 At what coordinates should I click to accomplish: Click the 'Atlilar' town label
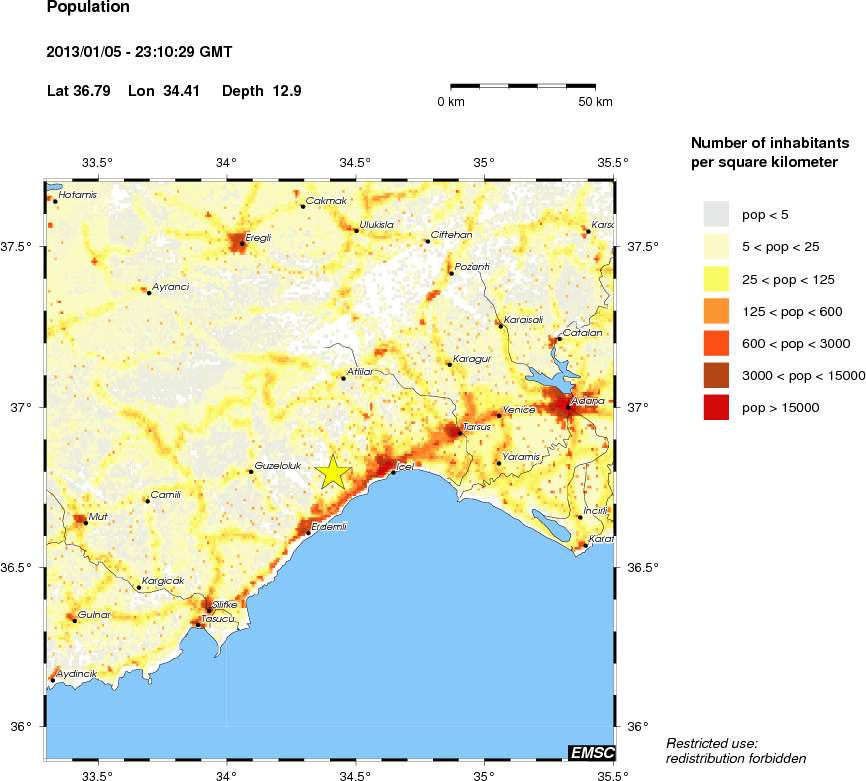click(x=360, y=372)
